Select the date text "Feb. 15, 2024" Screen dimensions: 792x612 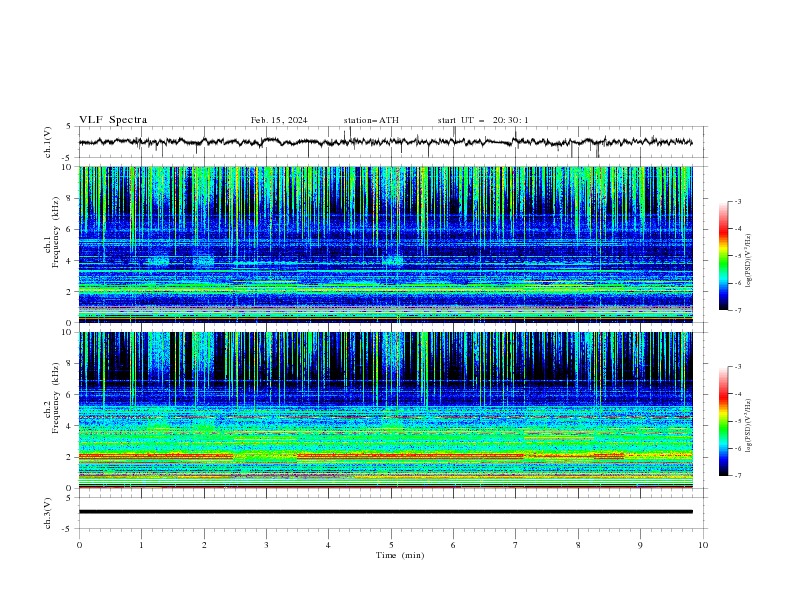point(279,120)
